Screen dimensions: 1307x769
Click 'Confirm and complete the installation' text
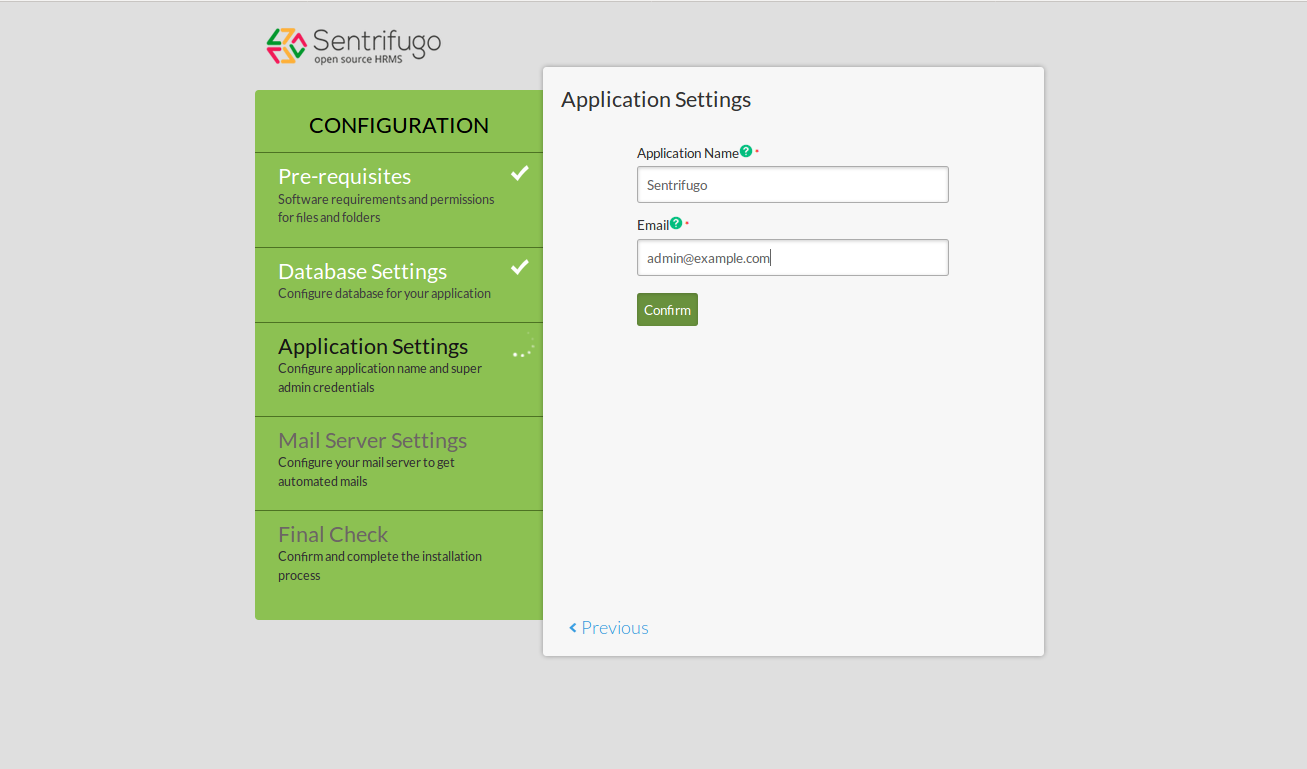click(x=380, y=565)
